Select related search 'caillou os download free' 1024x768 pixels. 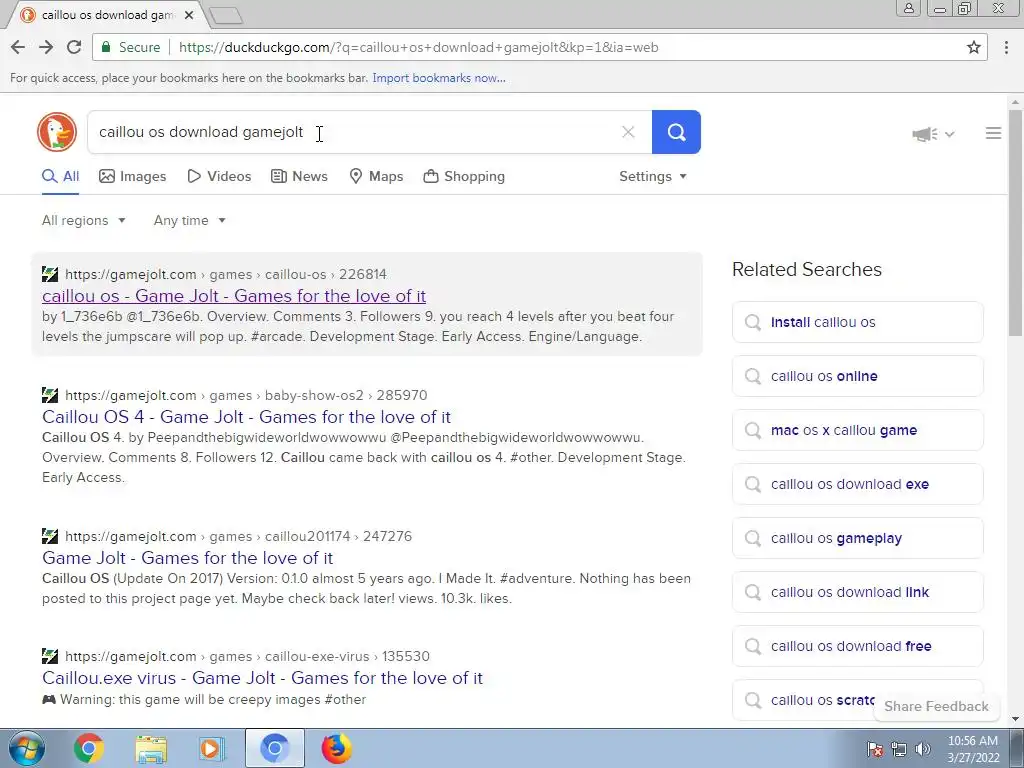tap(857, 646)
